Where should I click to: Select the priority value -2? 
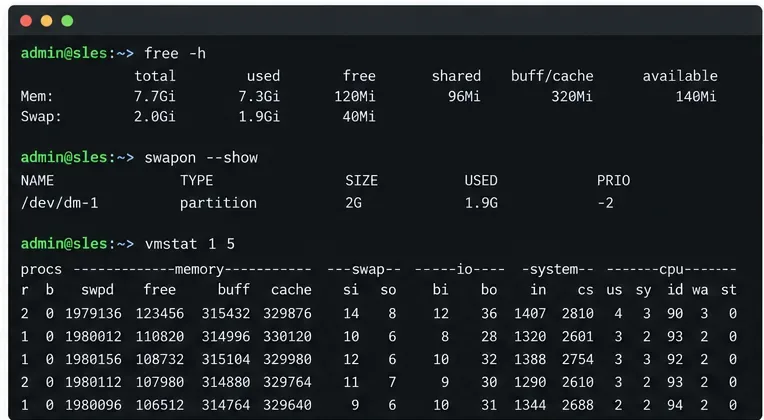[606, 203]
